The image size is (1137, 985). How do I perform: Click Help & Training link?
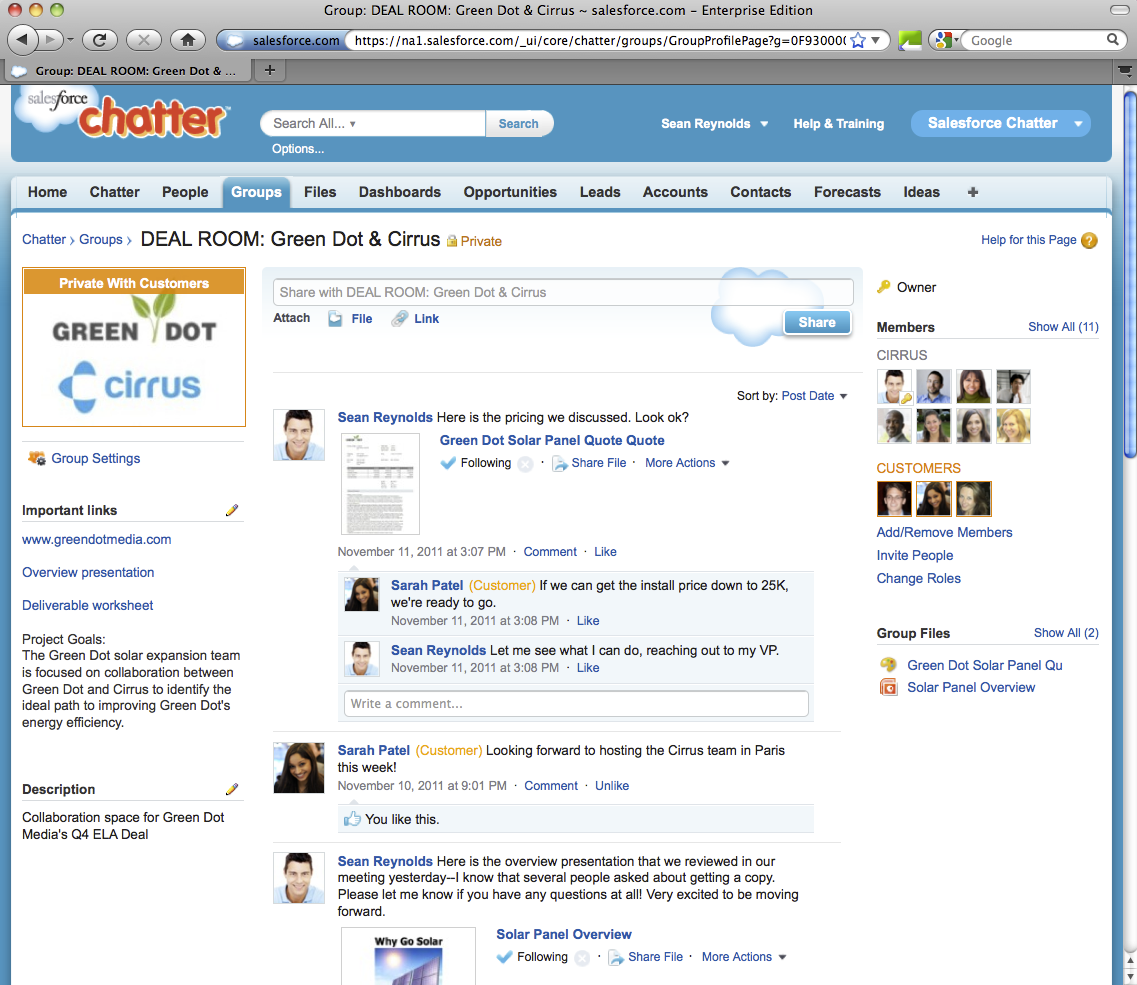pos(838,124)
